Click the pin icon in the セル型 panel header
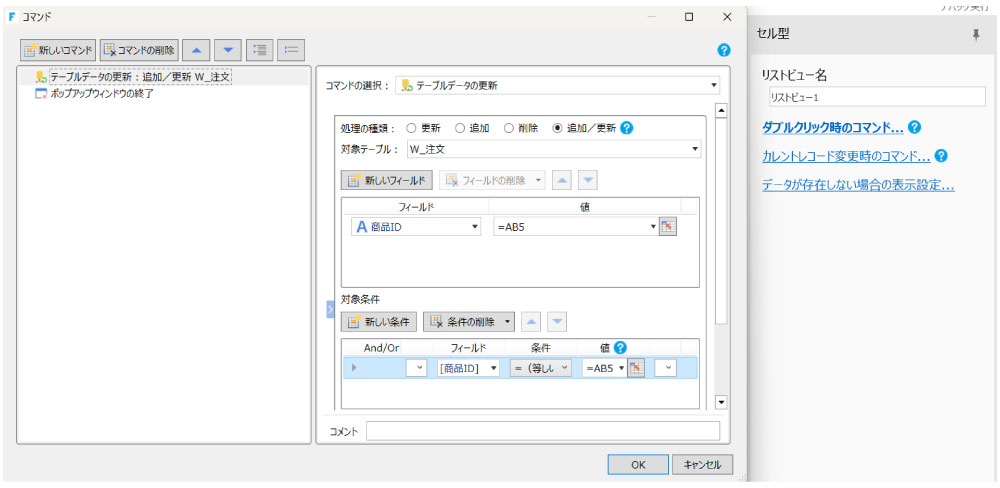1000x488 pixels. (976, 36)
